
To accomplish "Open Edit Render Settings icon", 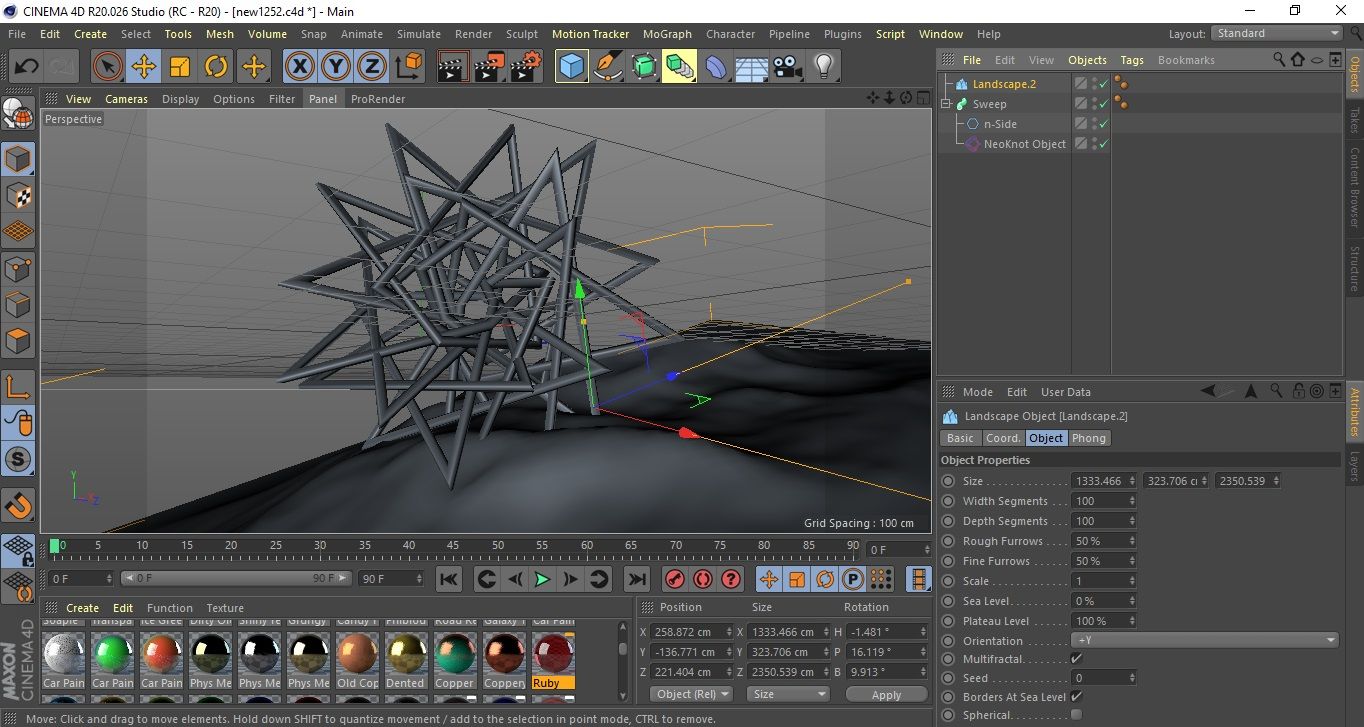I will coord(526,67).
